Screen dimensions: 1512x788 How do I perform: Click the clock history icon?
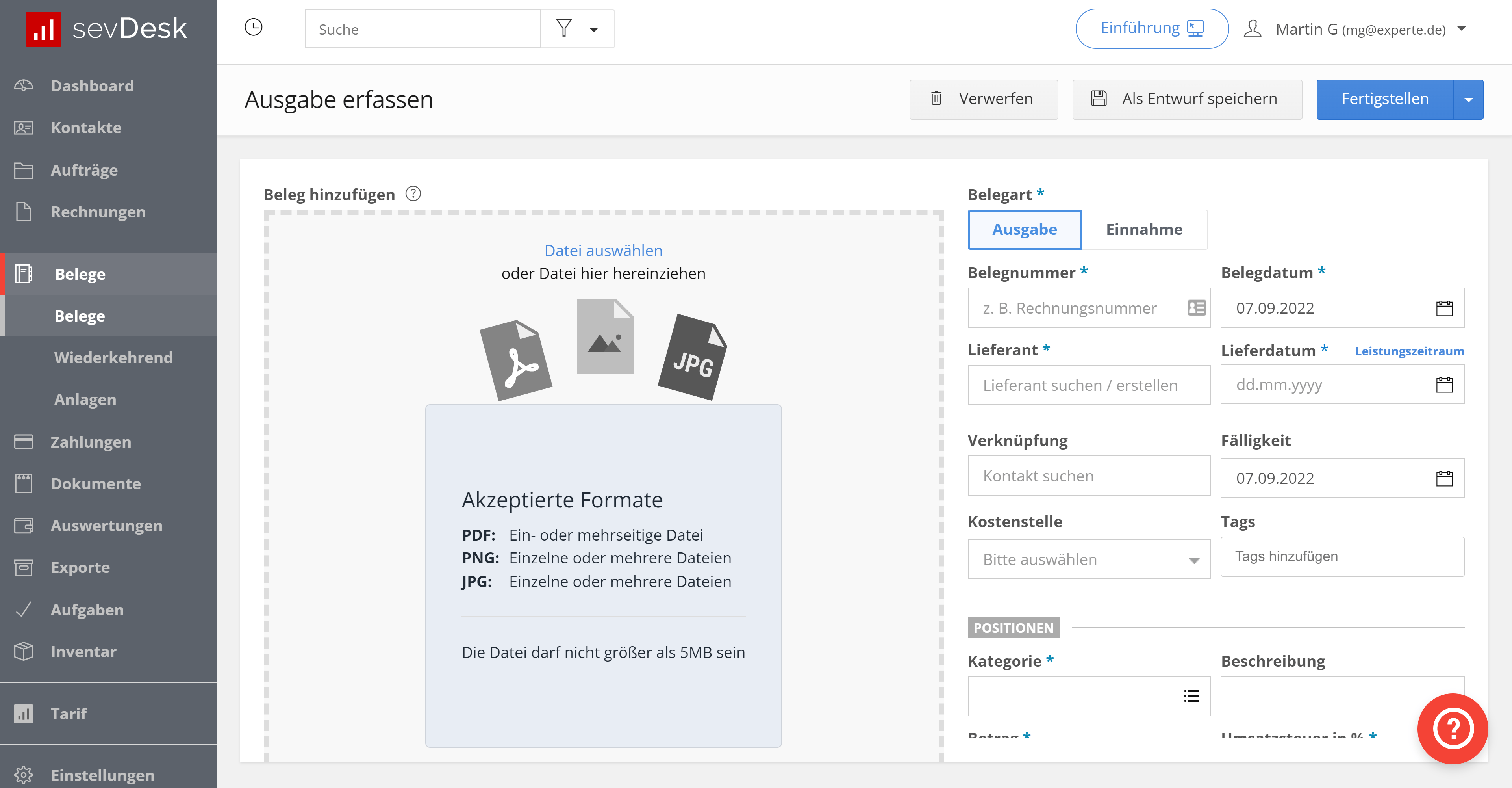coord(253,28)
